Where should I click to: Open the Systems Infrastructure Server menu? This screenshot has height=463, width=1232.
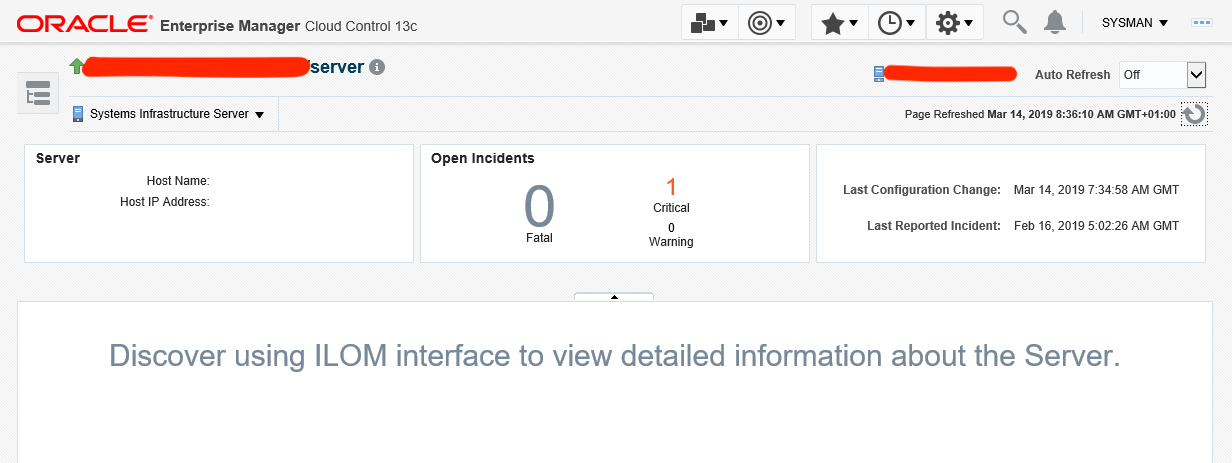coord(177,114)
